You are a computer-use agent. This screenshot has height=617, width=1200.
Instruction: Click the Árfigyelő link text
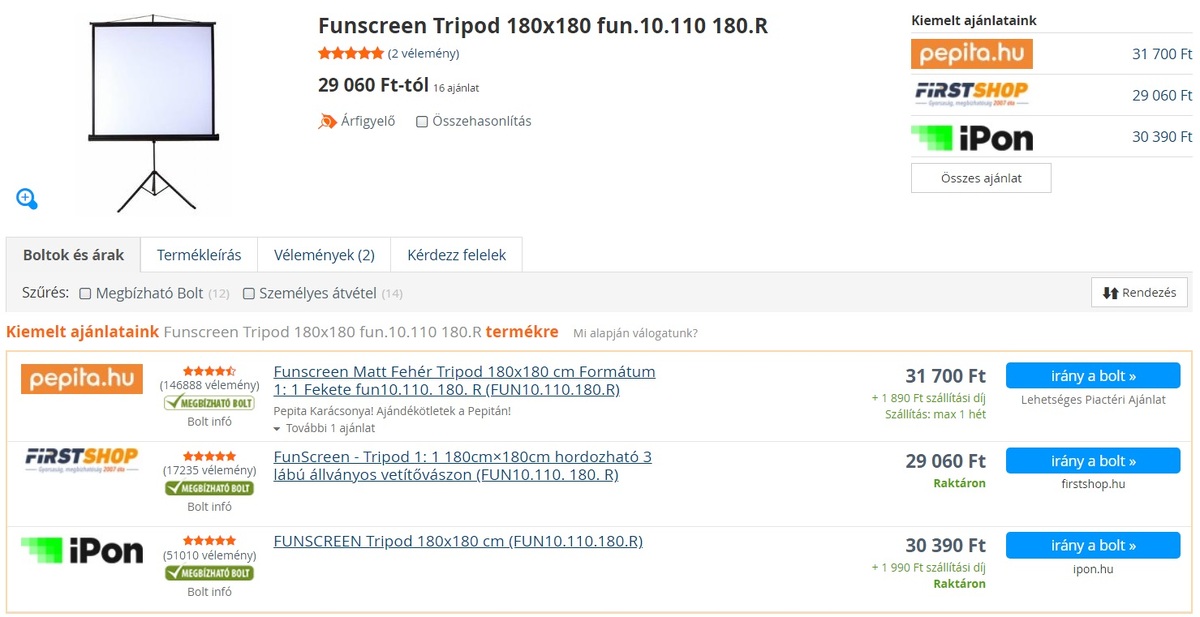click(368, 121)
